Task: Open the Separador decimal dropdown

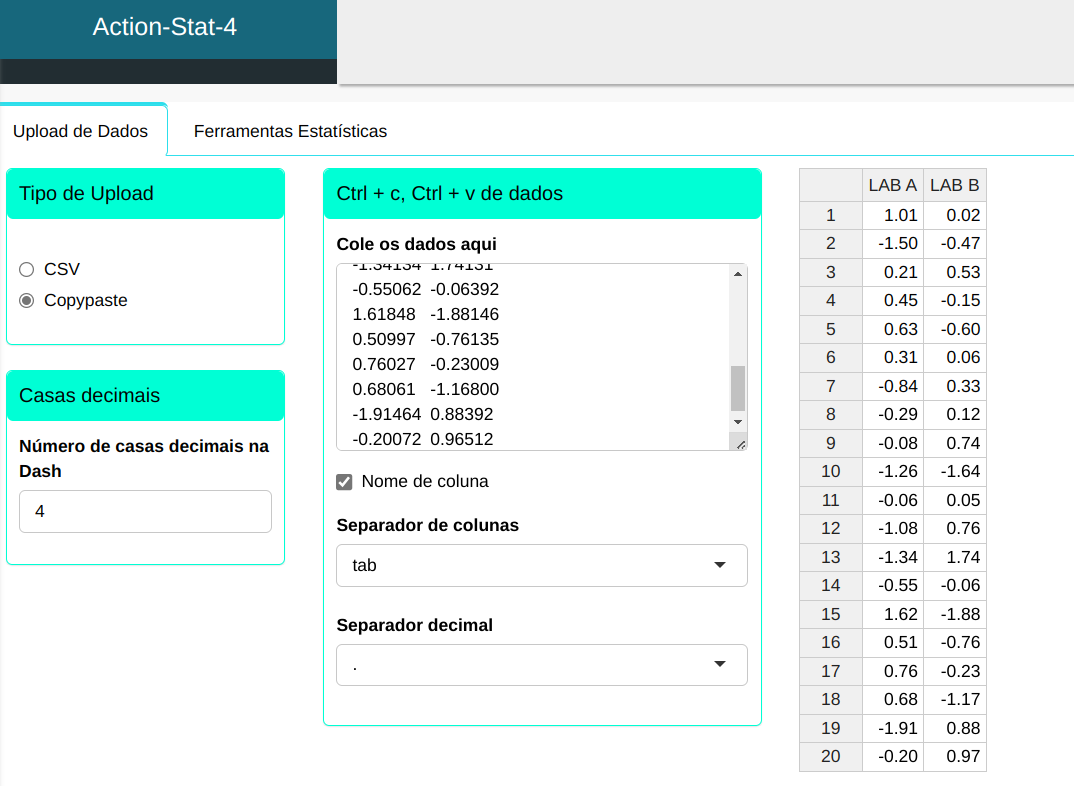Action: coord(541,665)
